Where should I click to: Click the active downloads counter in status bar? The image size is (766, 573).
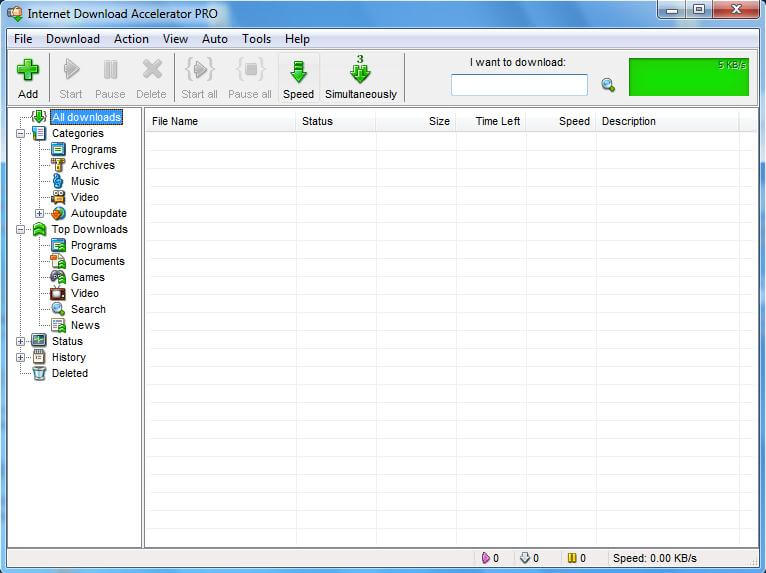point(490,558)
